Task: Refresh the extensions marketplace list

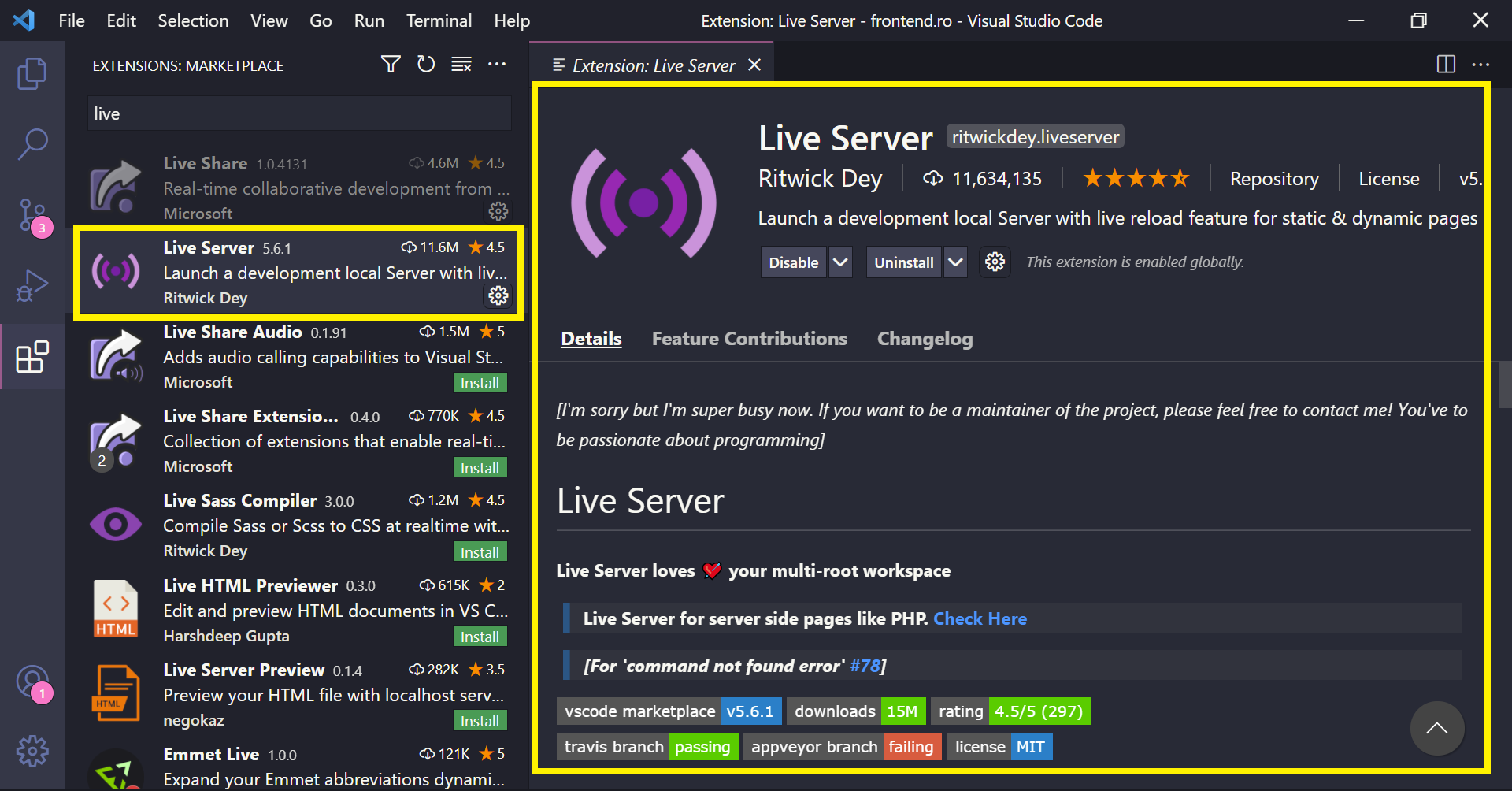Action: pos(426,65)
